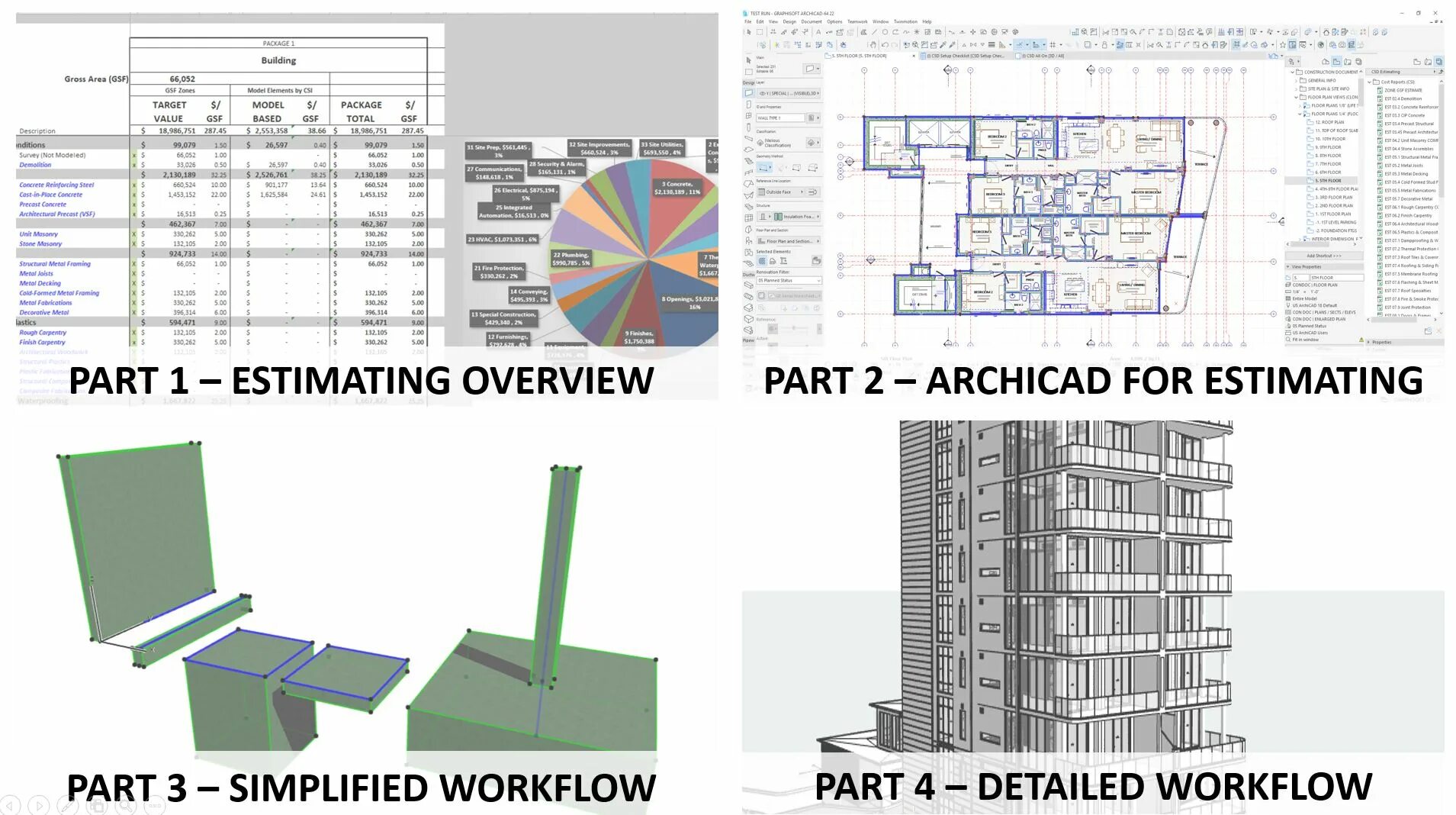
Task: Click the Favorites star toolbar icon
Action: (x=1282, y=44)
